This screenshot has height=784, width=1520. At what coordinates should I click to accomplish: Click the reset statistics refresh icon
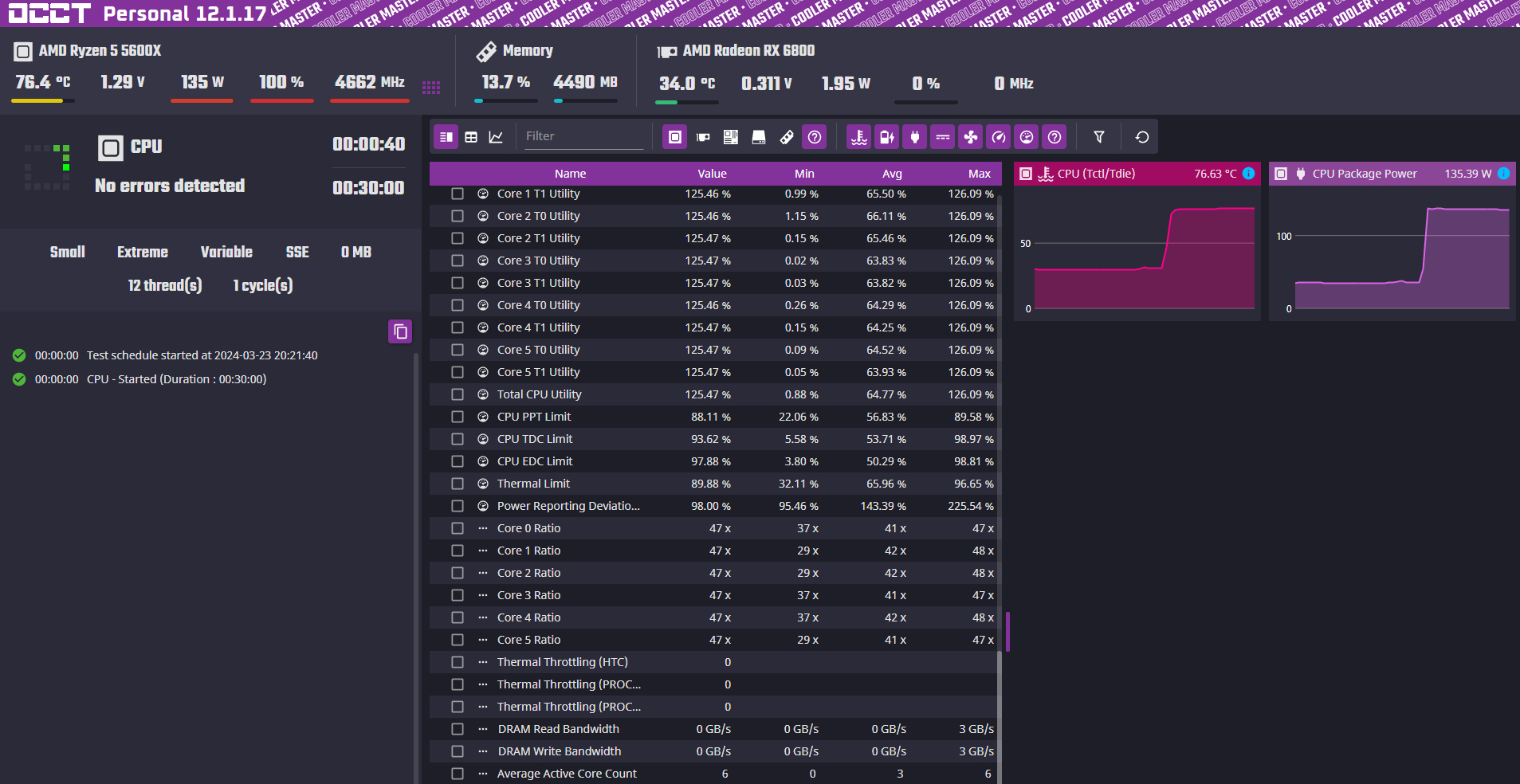(x=1142, y=137)
